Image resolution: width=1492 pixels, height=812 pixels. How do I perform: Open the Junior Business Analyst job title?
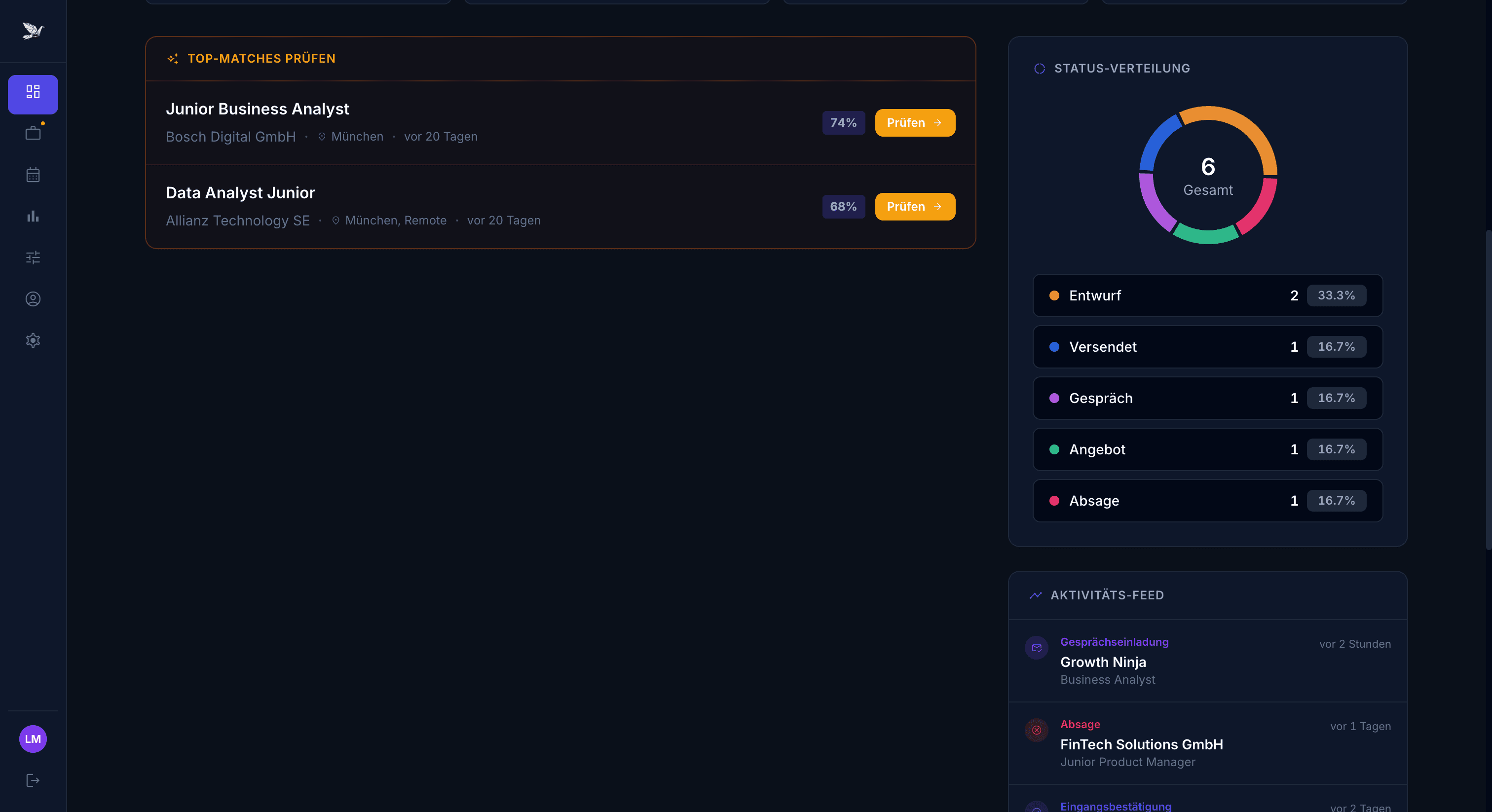[257, 109]
